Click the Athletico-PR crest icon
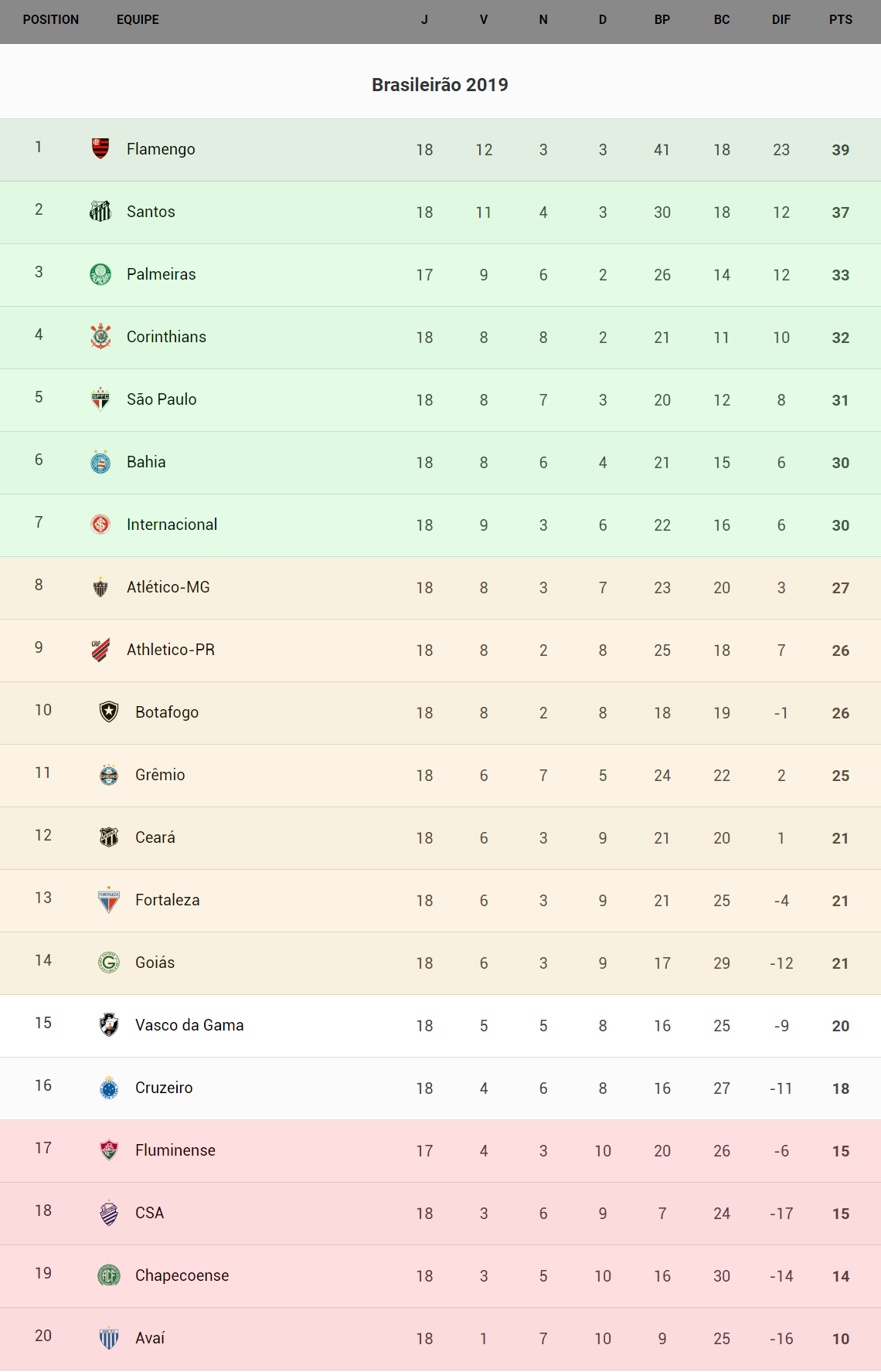881x1372 pixels. point(100,649)
